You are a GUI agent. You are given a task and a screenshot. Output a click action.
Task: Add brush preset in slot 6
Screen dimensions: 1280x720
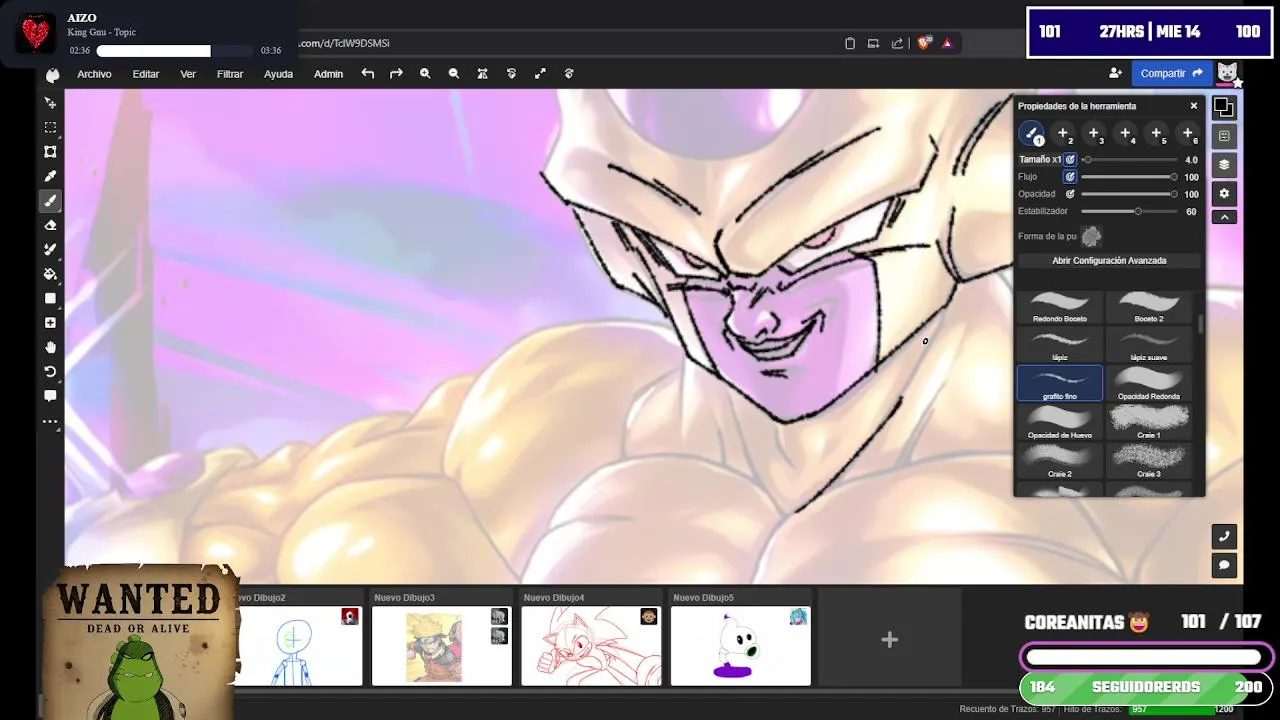1187,133
